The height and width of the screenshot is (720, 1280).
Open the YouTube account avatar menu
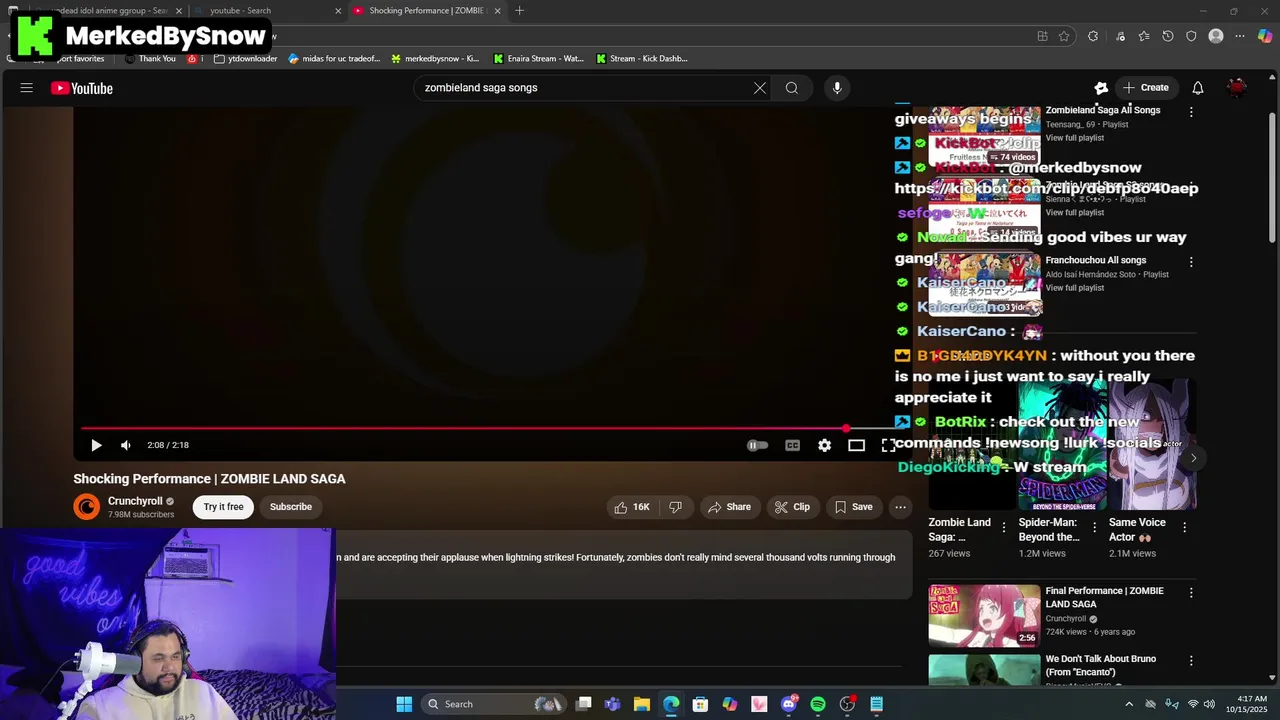pyautogui.click(x=1237, y=88)
